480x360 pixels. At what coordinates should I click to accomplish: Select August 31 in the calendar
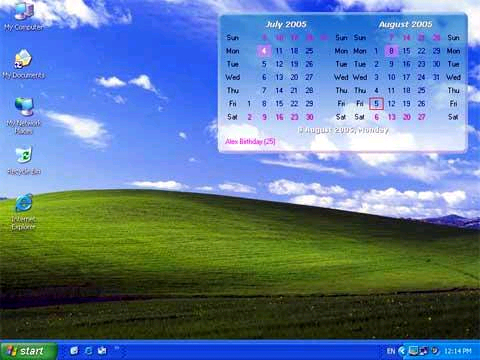click(x=436, y=77)
